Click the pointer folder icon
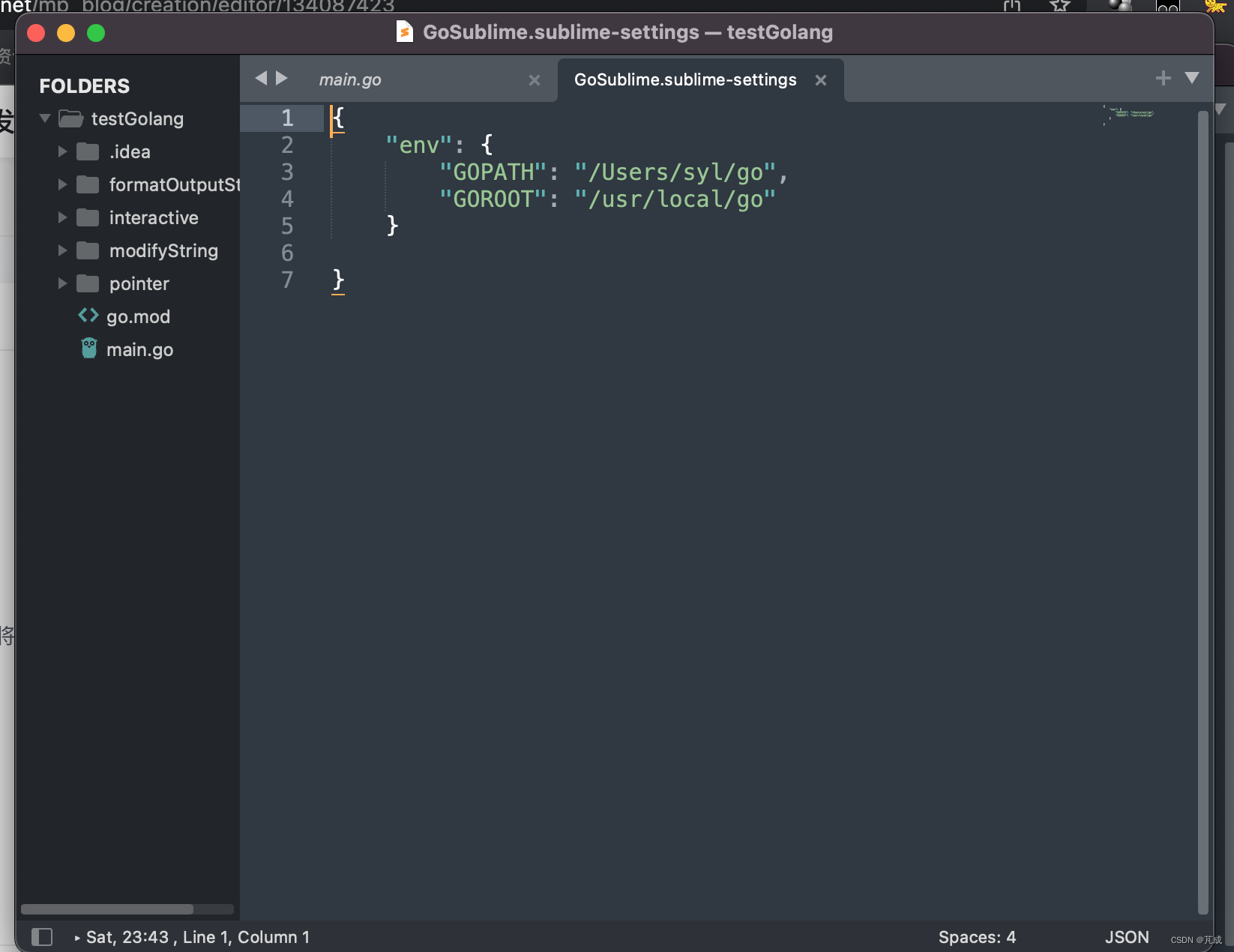This screenshot has height=952, width=1234. [86, 283]
